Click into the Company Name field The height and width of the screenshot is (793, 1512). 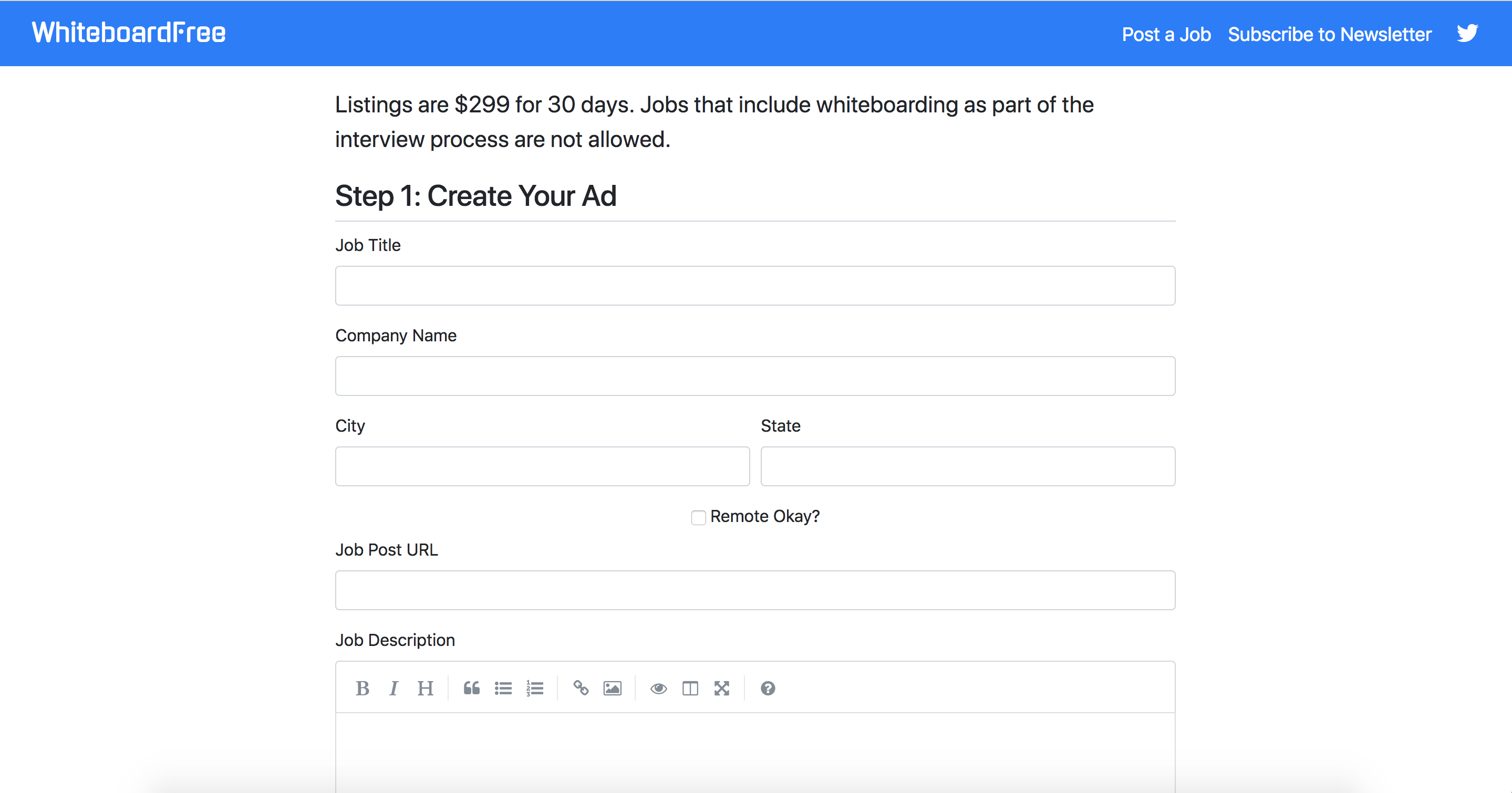(755, 376)
